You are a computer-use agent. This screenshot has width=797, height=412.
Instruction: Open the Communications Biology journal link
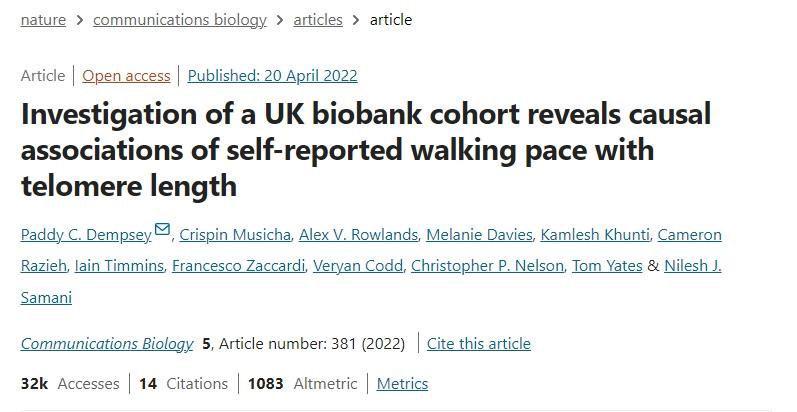[x=107, y=344]
